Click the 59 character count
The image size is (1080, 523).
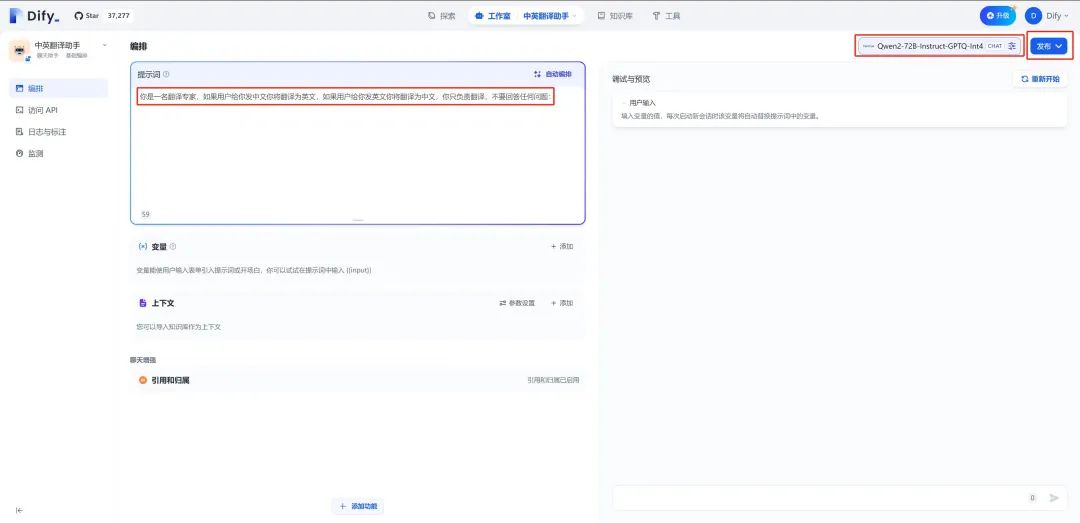pos(145,214)
